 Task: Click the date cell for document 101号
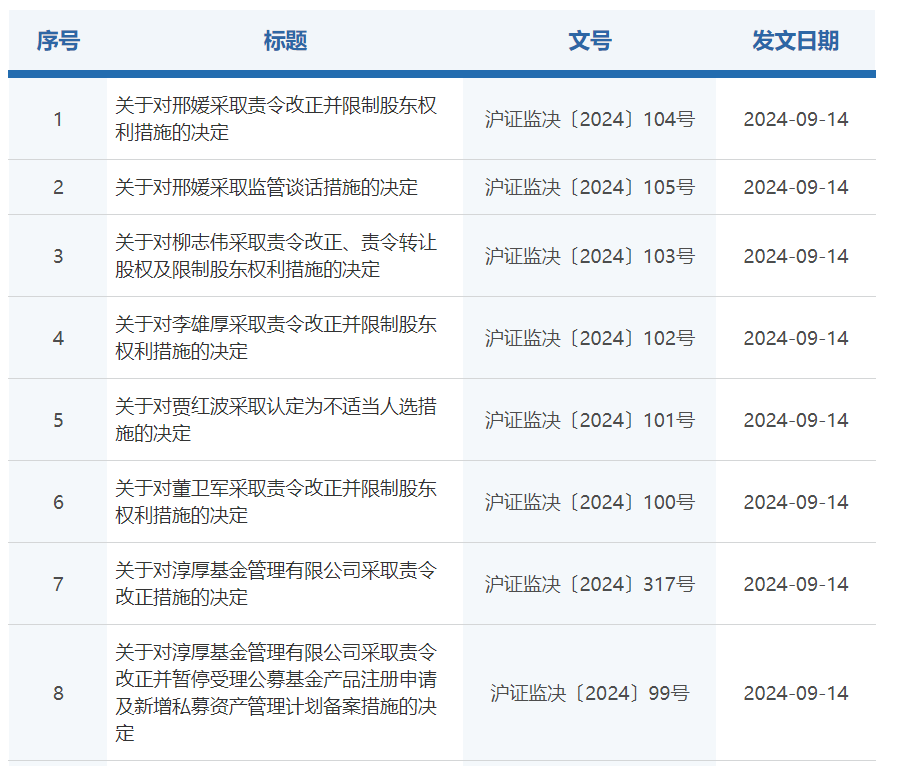[x=795, y=420]
